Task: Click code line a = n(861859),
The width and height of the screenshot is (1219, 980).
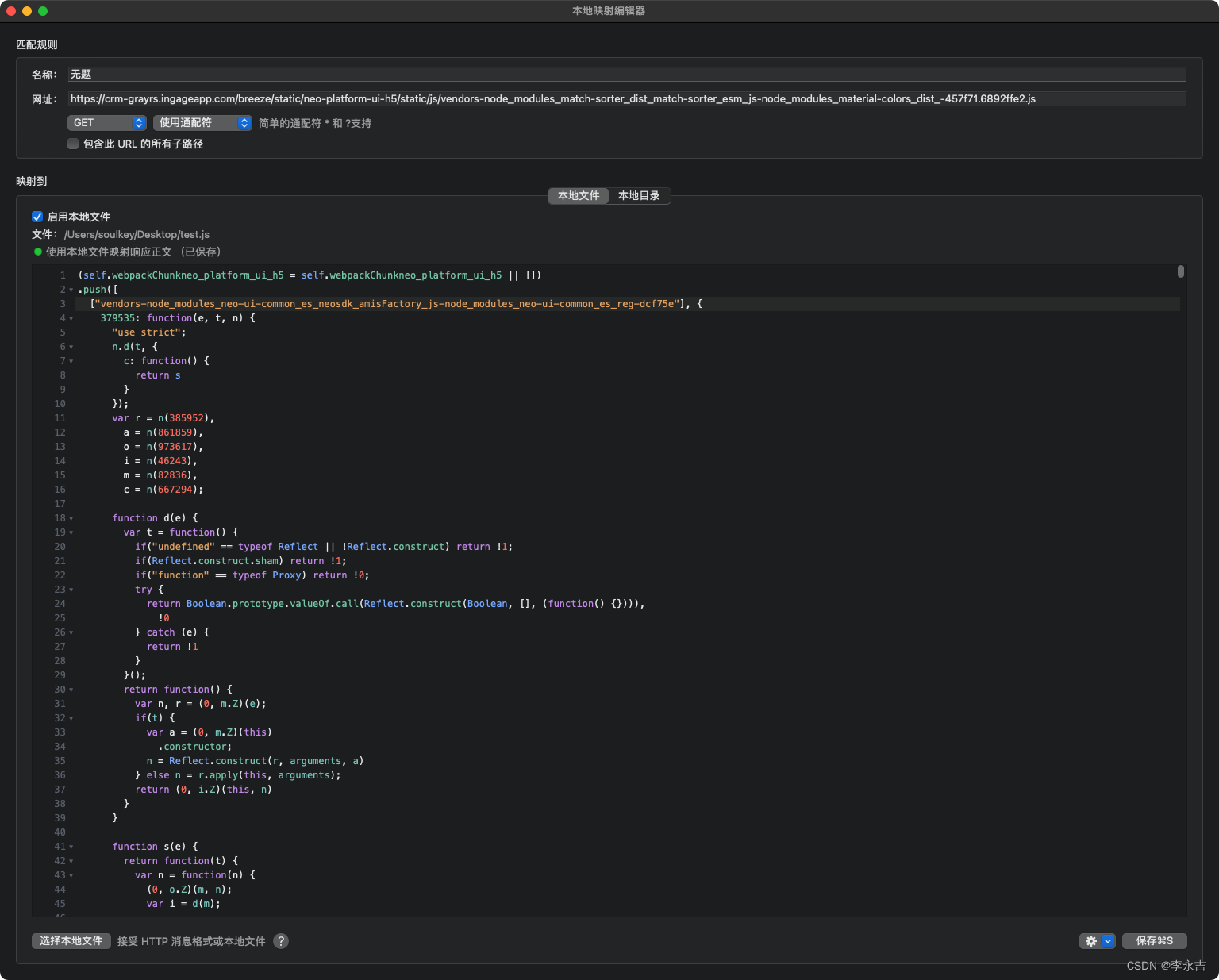Action: [x=163, y=432]
